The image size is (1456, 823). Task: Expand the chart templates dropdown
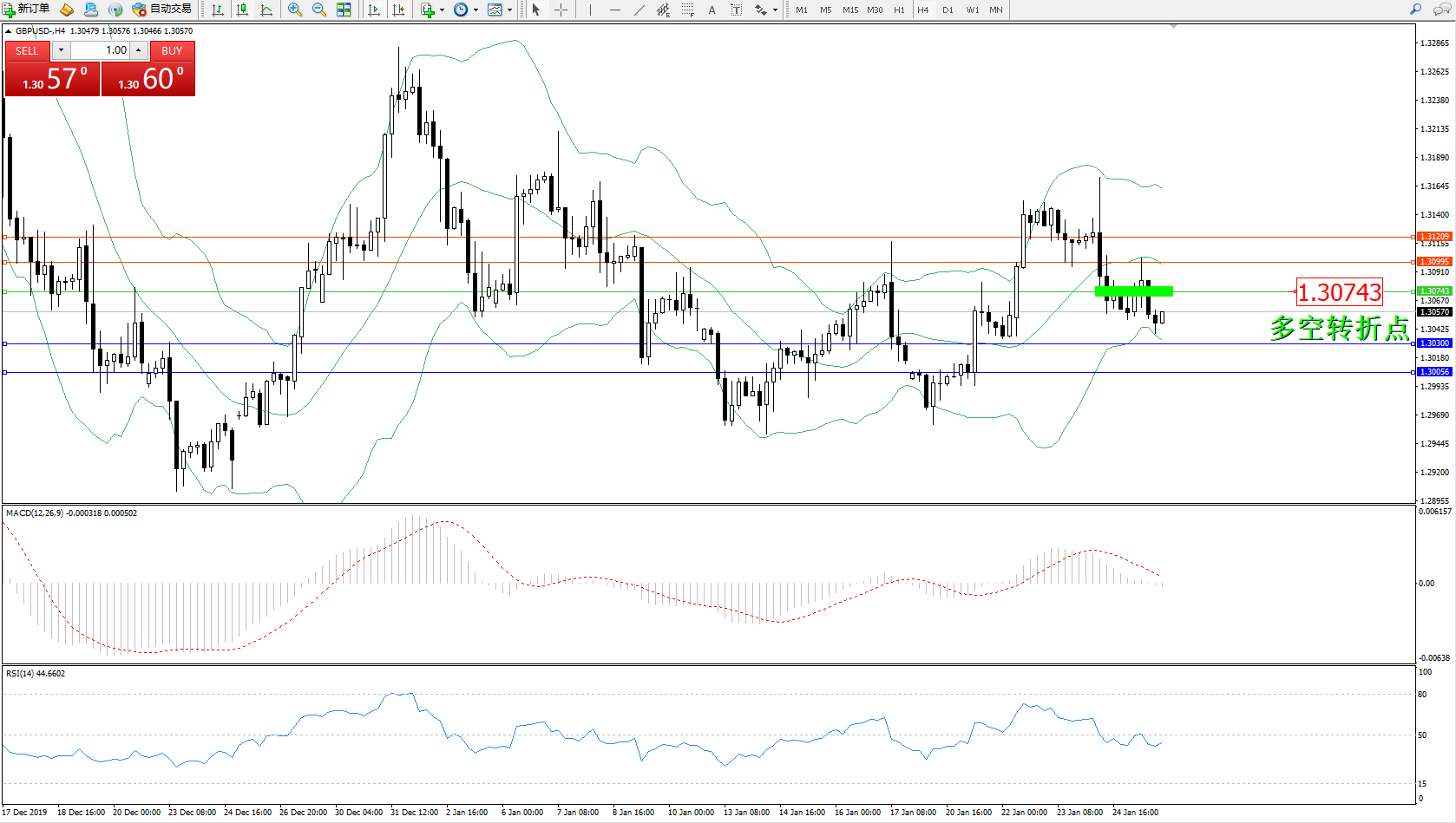[x=509, y=10]
